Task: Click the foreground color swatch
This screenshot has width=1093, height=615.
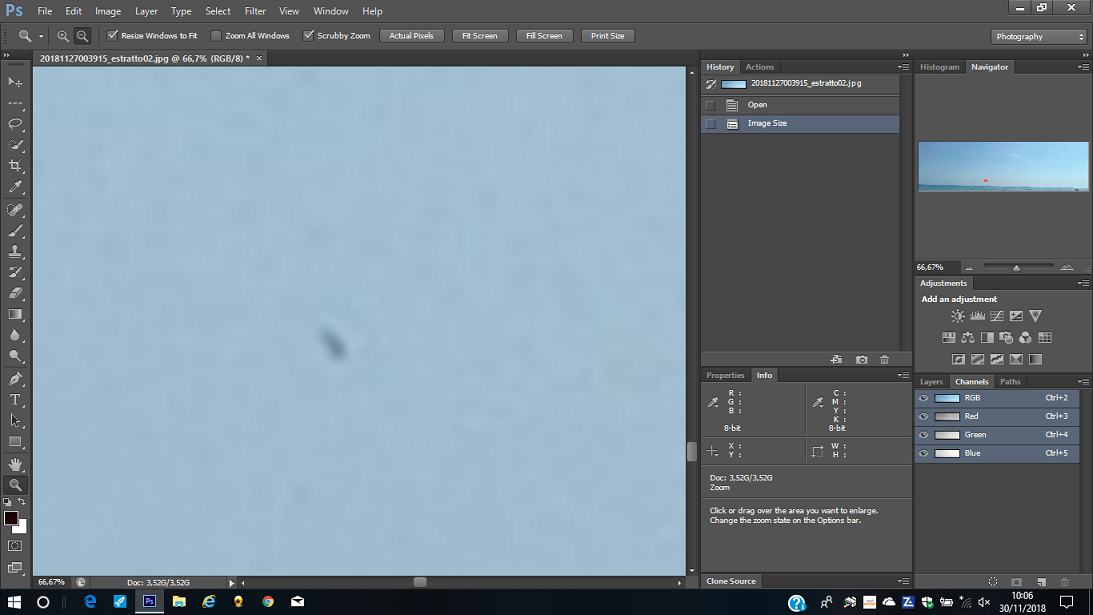Action: tap(10, 518)
